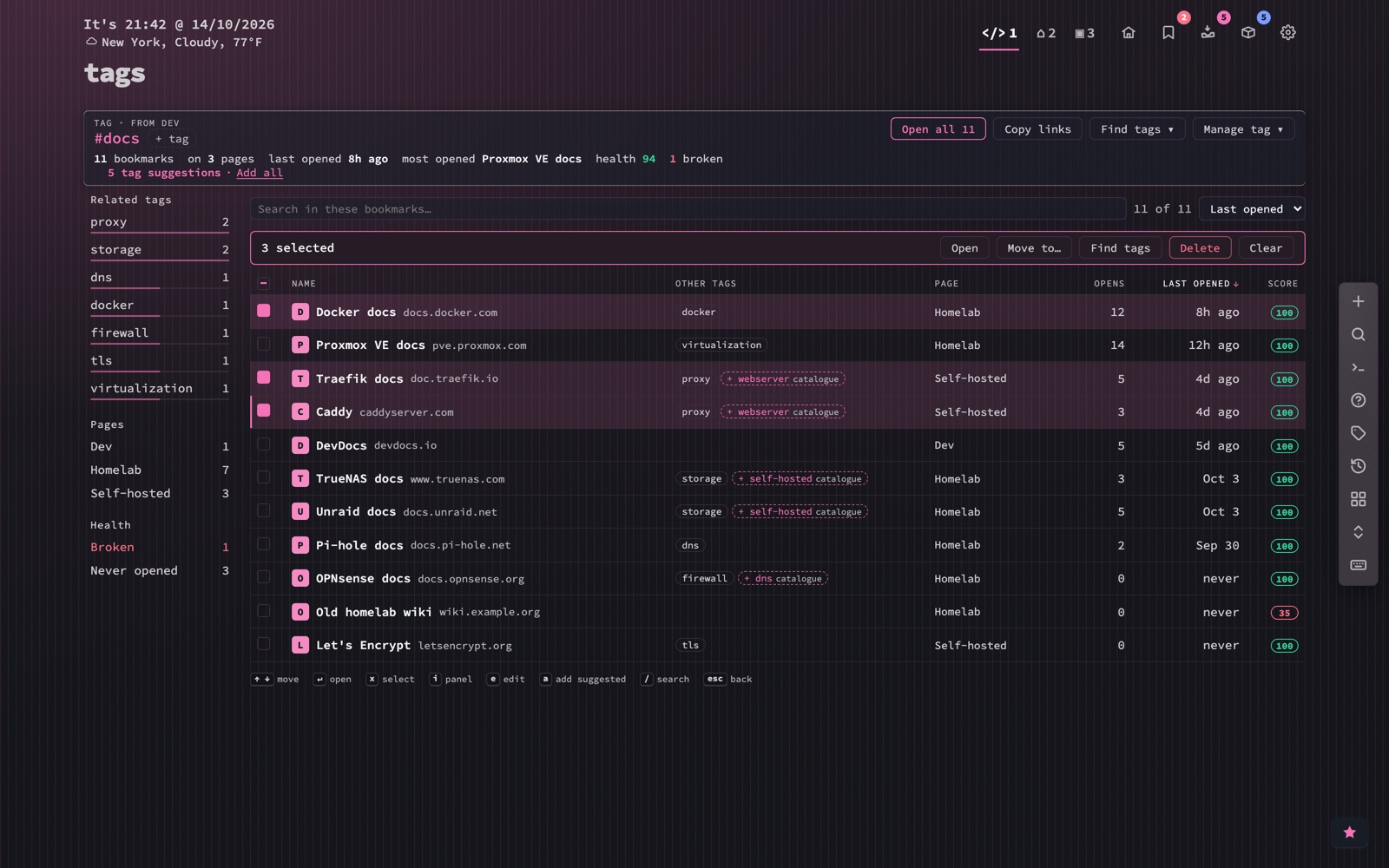Add the webserver catalogue suggestion on Traefik docs
The image size is (1389, 868).
(783, 379)
